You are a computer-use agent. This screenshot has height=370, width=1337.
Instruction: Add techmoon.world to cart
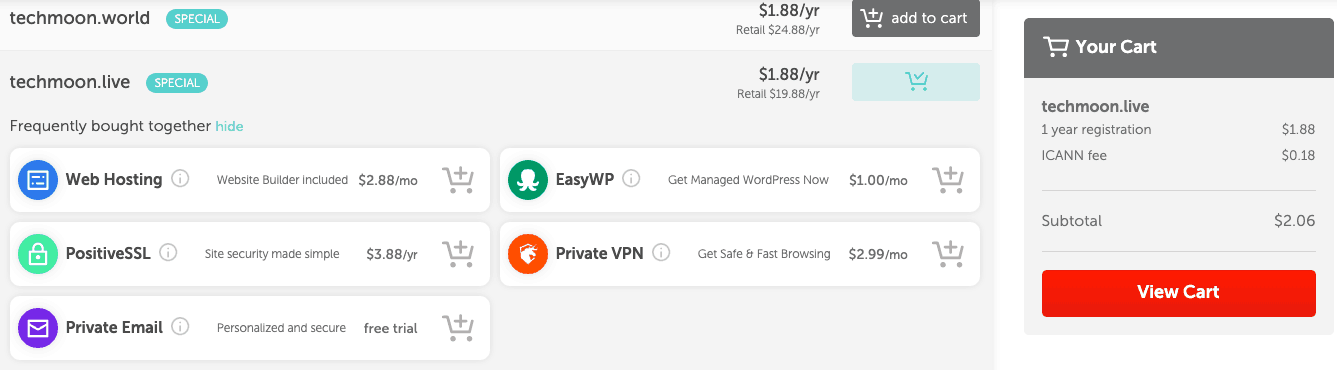point(916,18)
